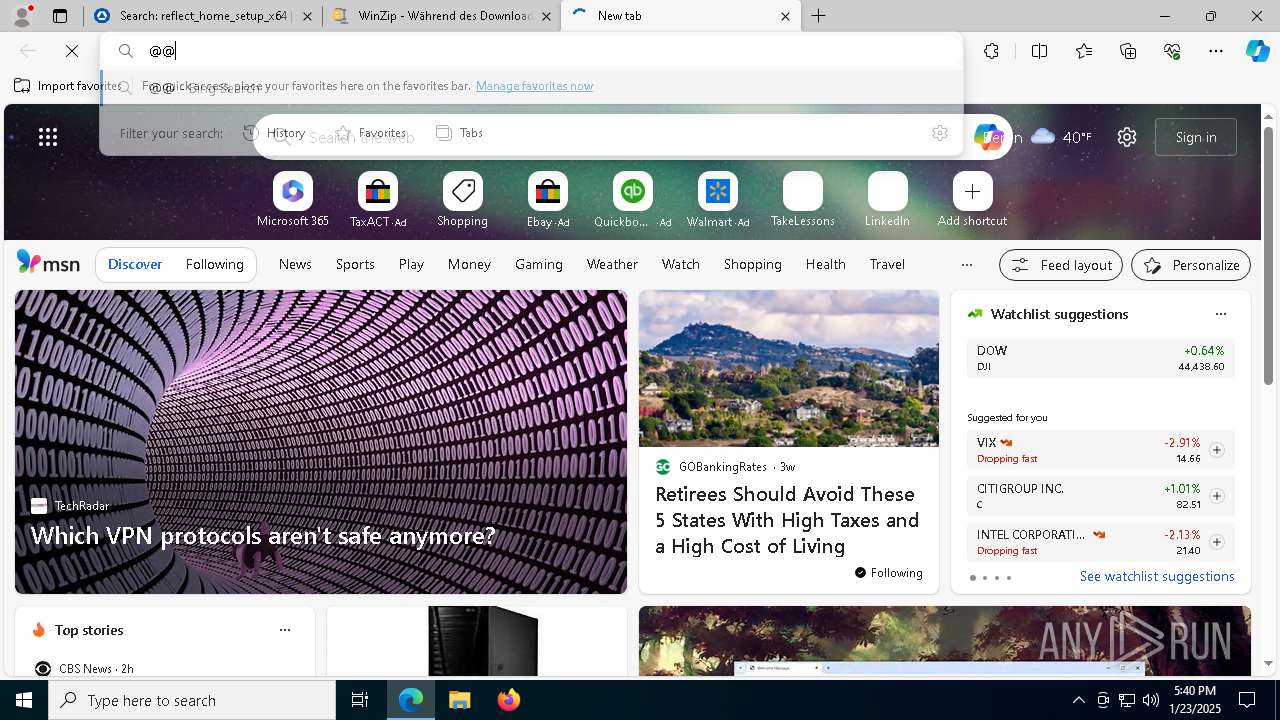Open the Health category
The image size is (1280, 720).
tap(826, 265)
